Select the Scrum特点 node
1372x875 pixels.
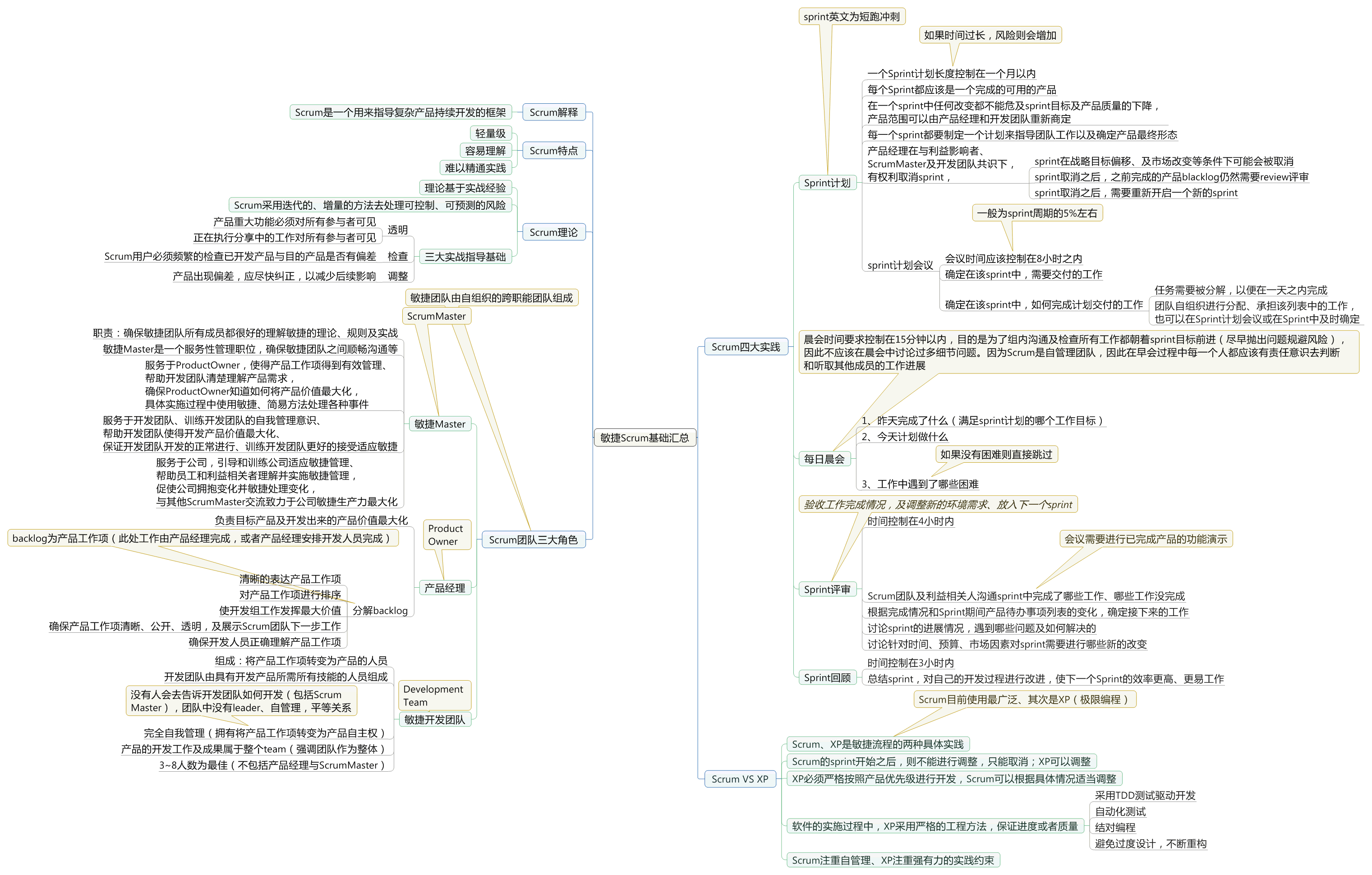(x=553, y=150)
